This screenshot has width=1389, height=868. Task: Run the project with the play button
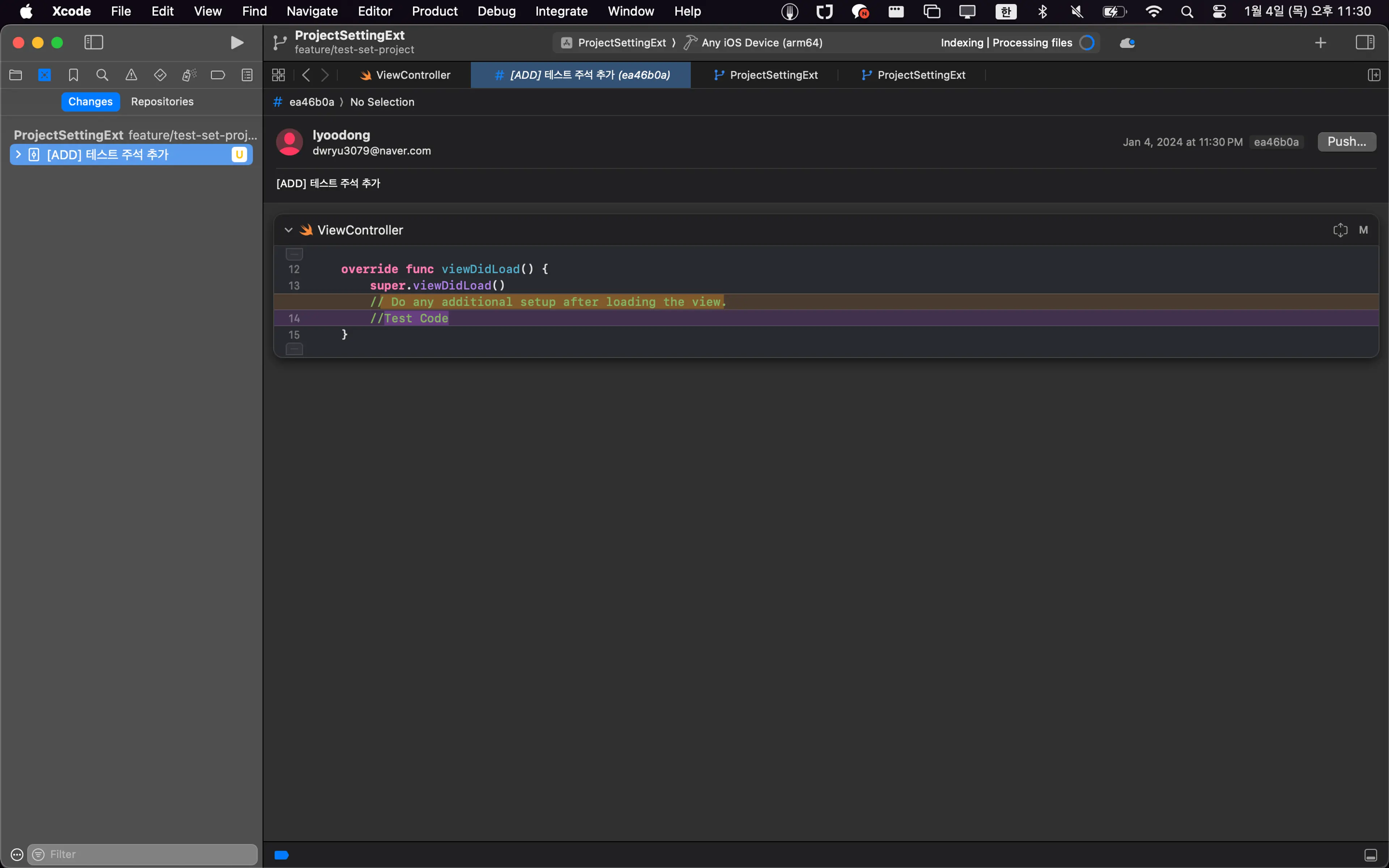pos(237,42)
